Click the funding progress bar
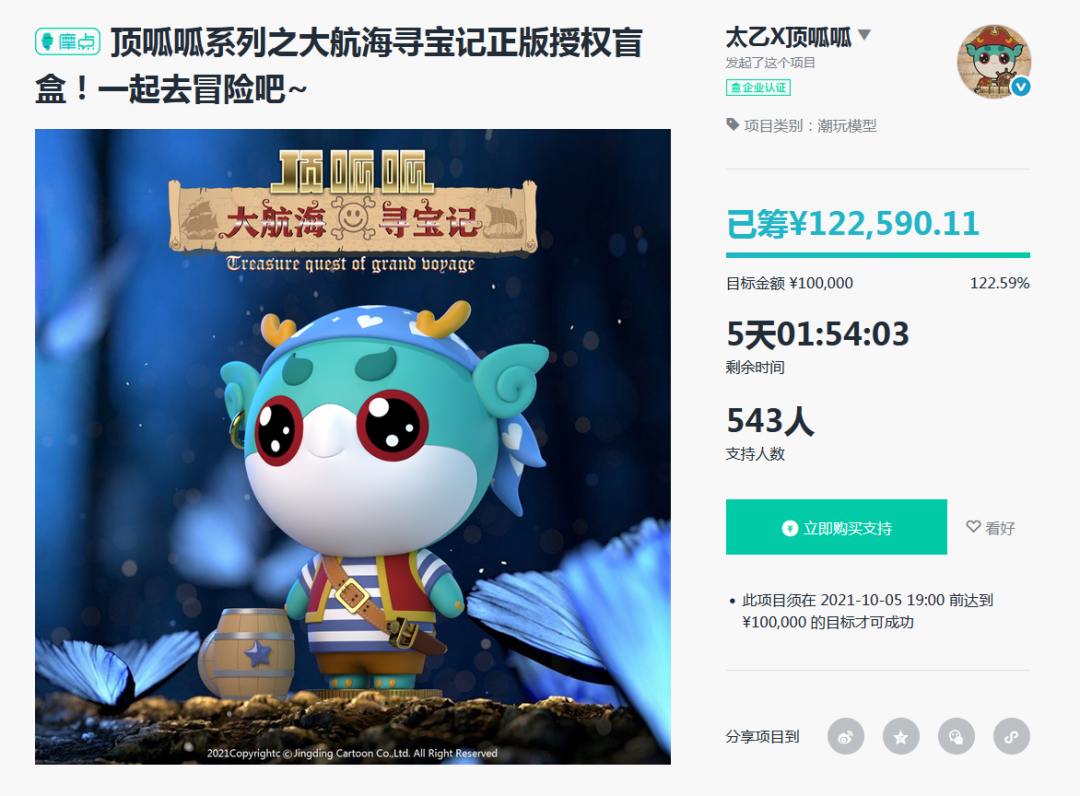Screen dimensions: 1080x796 coord(878,255)
